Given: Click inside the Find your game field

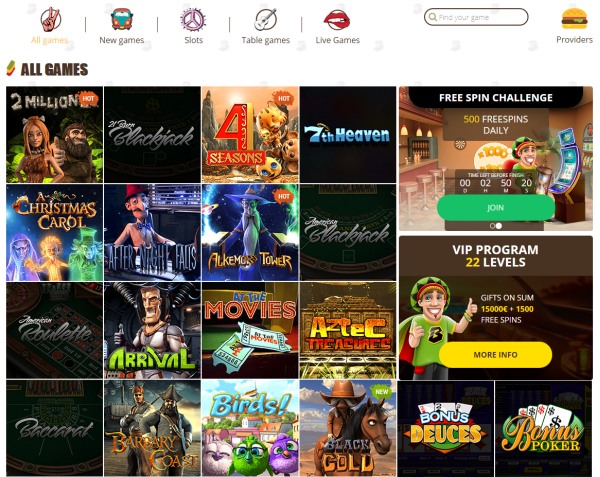Looking at the screenshot, I should (x=476, y=17).
